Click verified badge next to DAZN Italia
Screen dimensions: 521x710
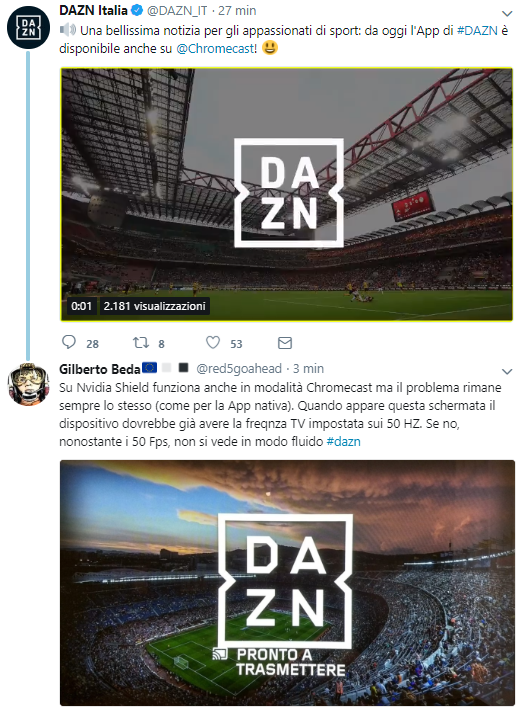(x=137, y=10)
